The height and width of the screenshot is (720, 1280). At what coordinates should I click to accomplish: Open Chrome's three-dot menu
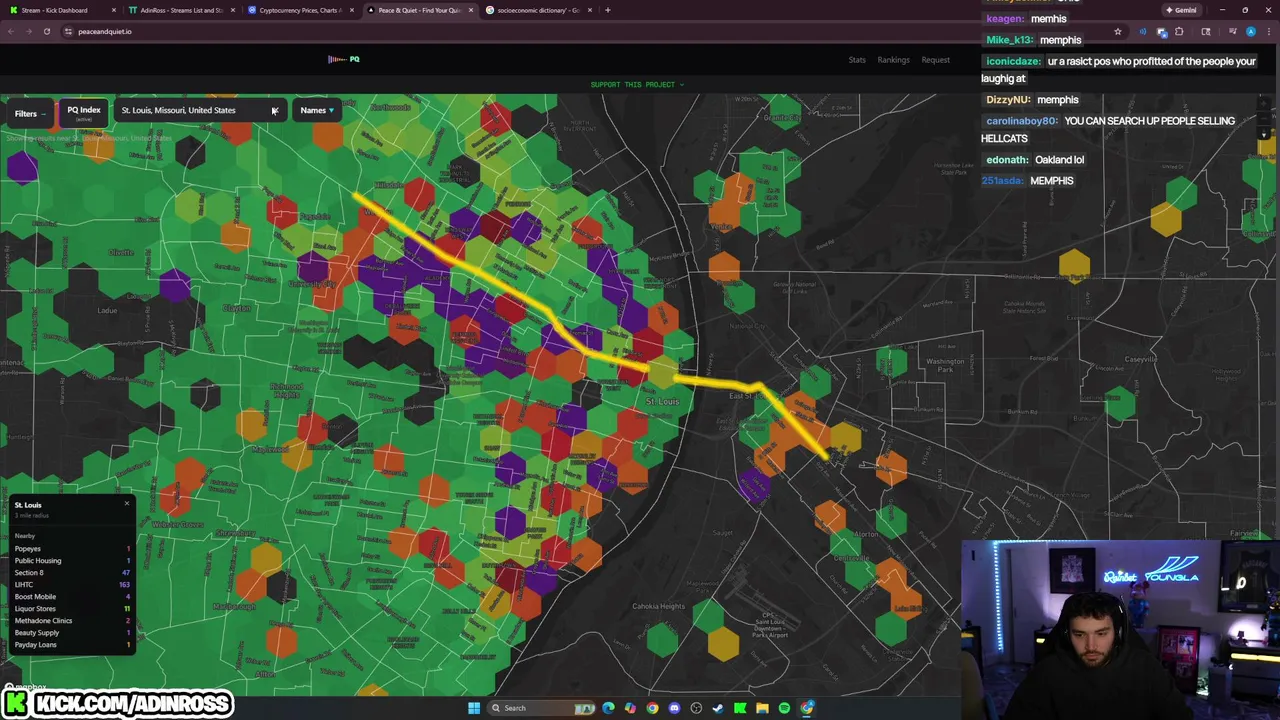[1268, 31]
